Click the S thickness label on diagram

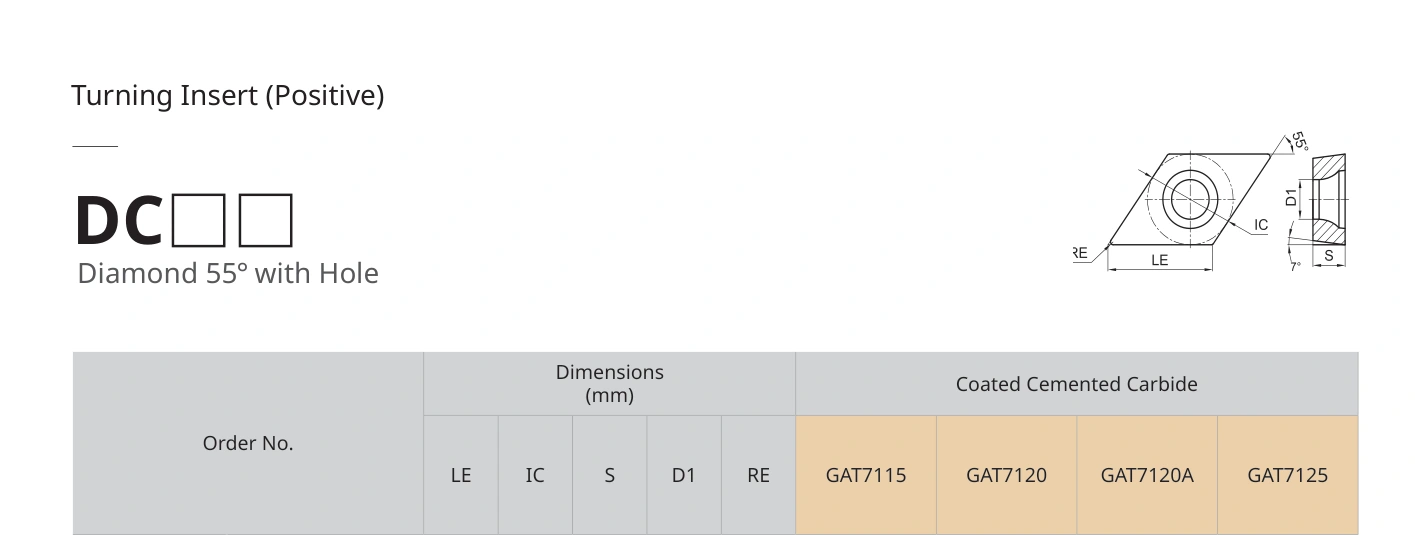(1329, 256)
